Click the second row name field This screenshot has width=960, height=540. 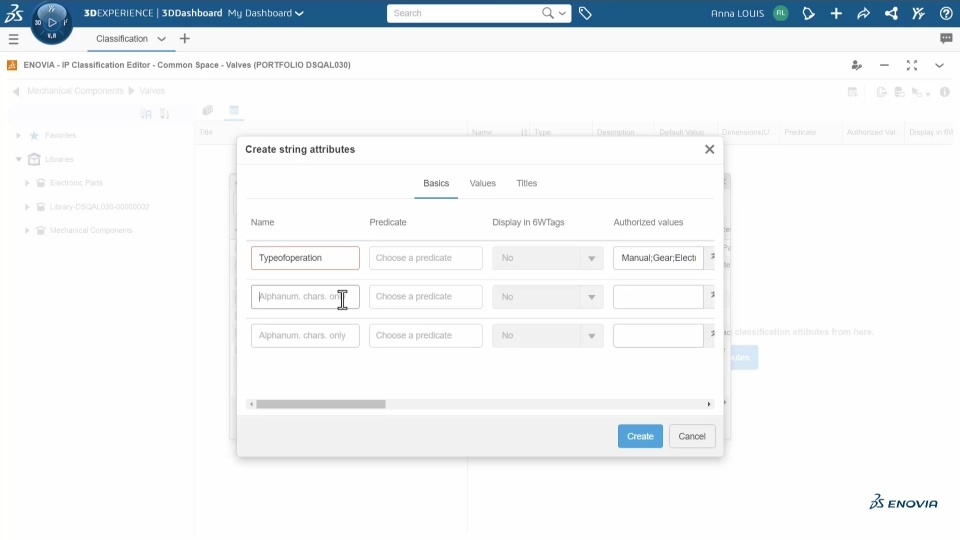[305, 297]
